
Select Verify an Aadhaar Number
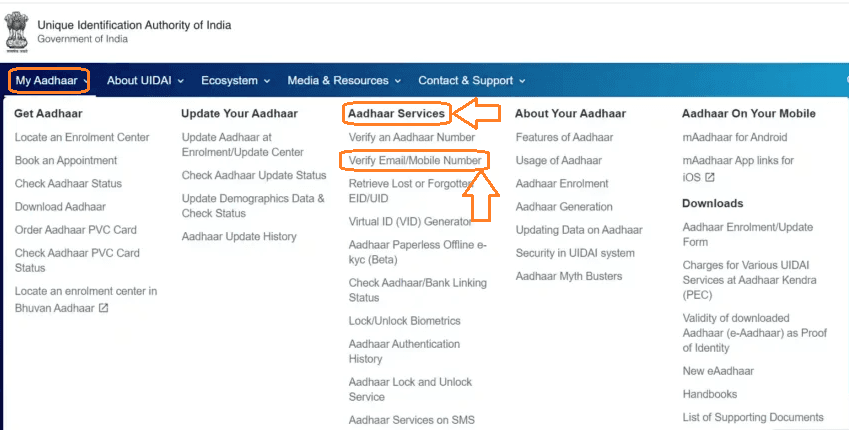click(412, 137)
